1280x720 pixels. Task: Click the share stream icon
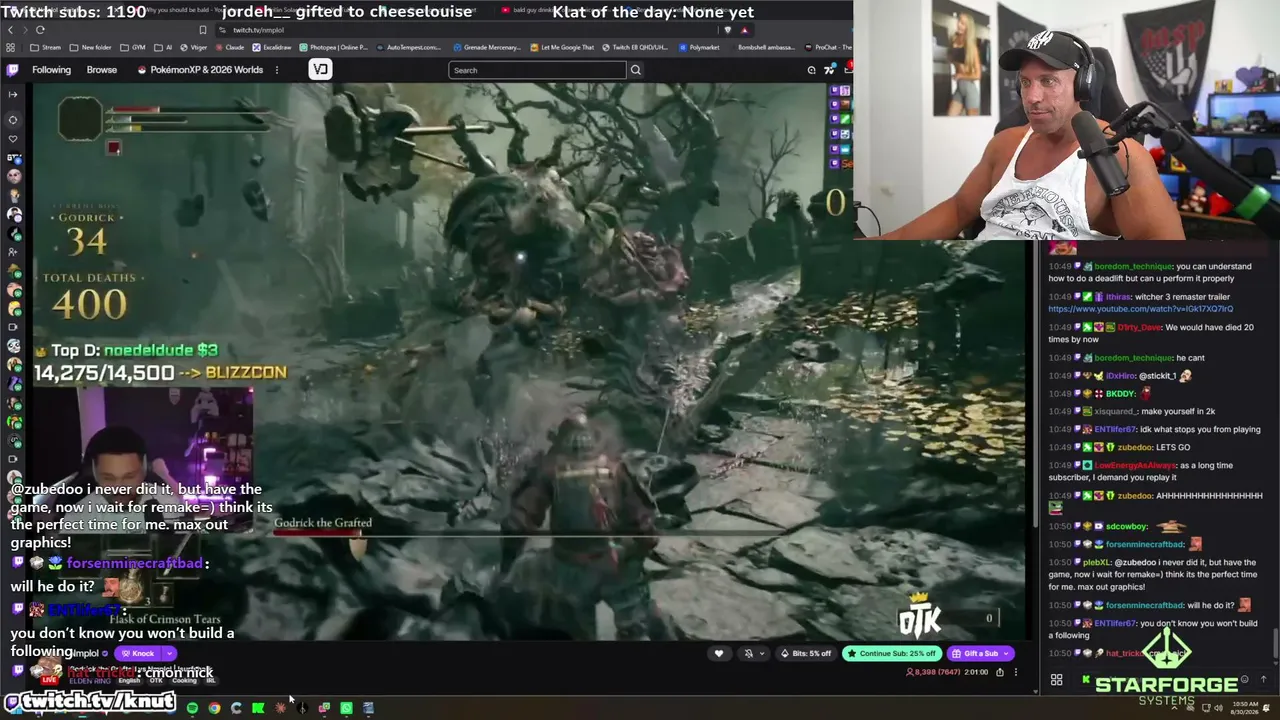click(999, 672)
